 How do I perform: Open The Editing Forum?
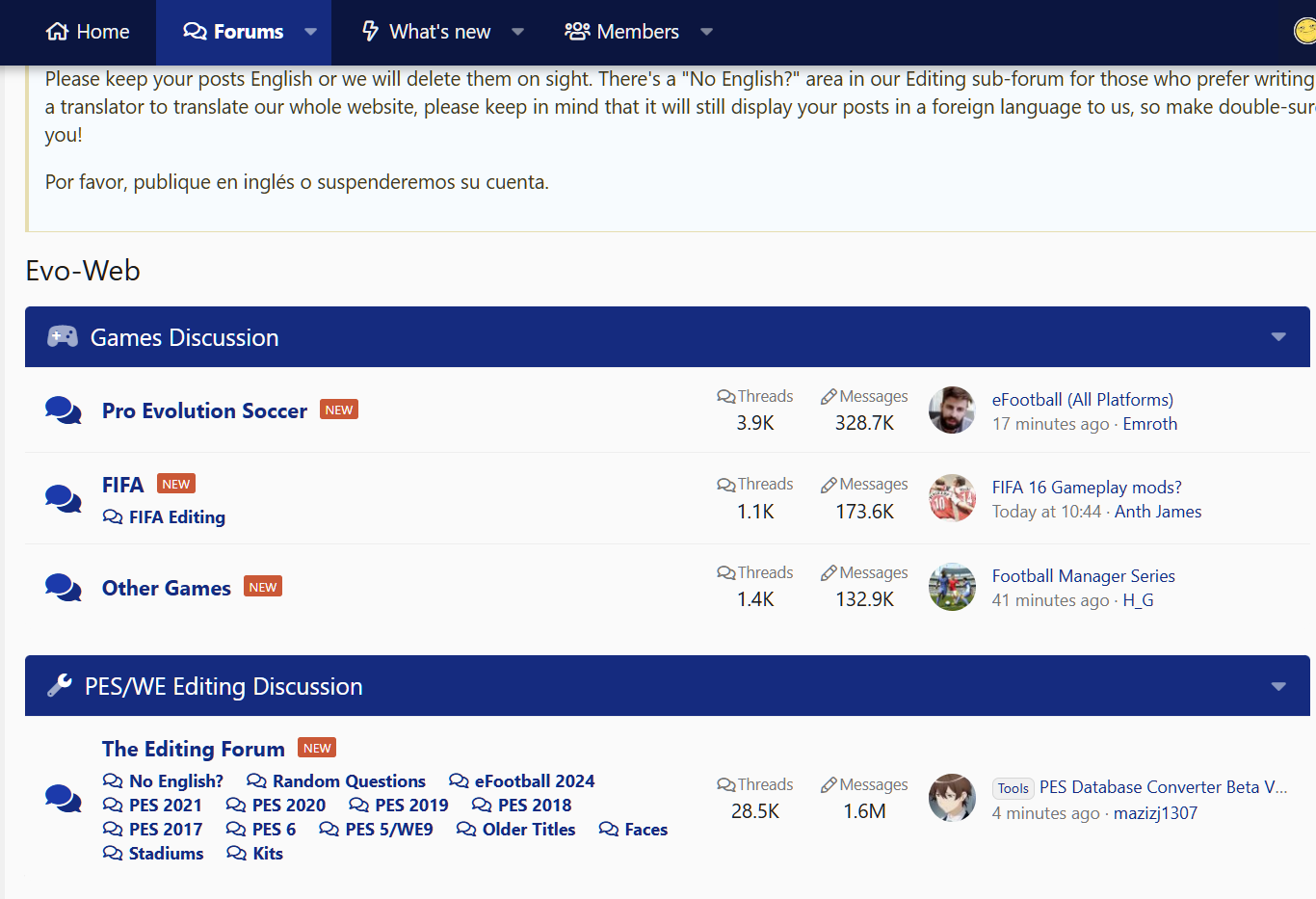point(194,749)
